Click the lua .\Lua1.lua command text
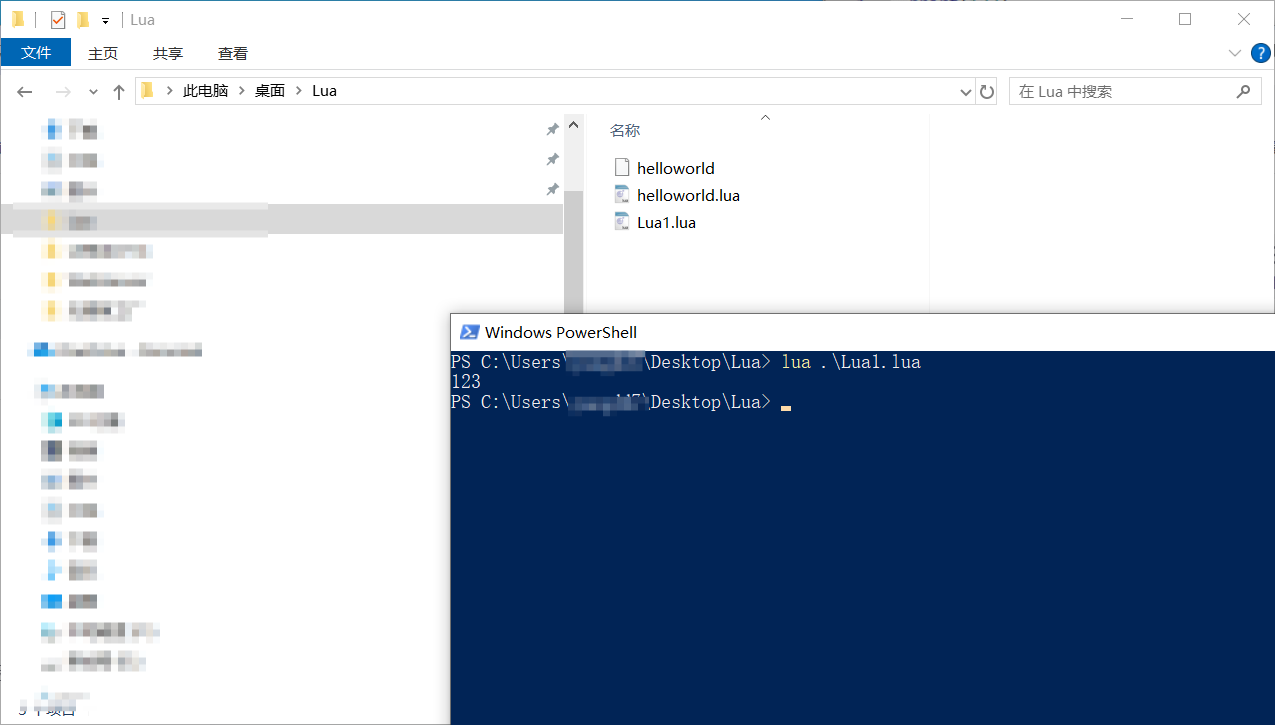The width and height of the screenshot is (1275, 725). (x=851, y=362)
